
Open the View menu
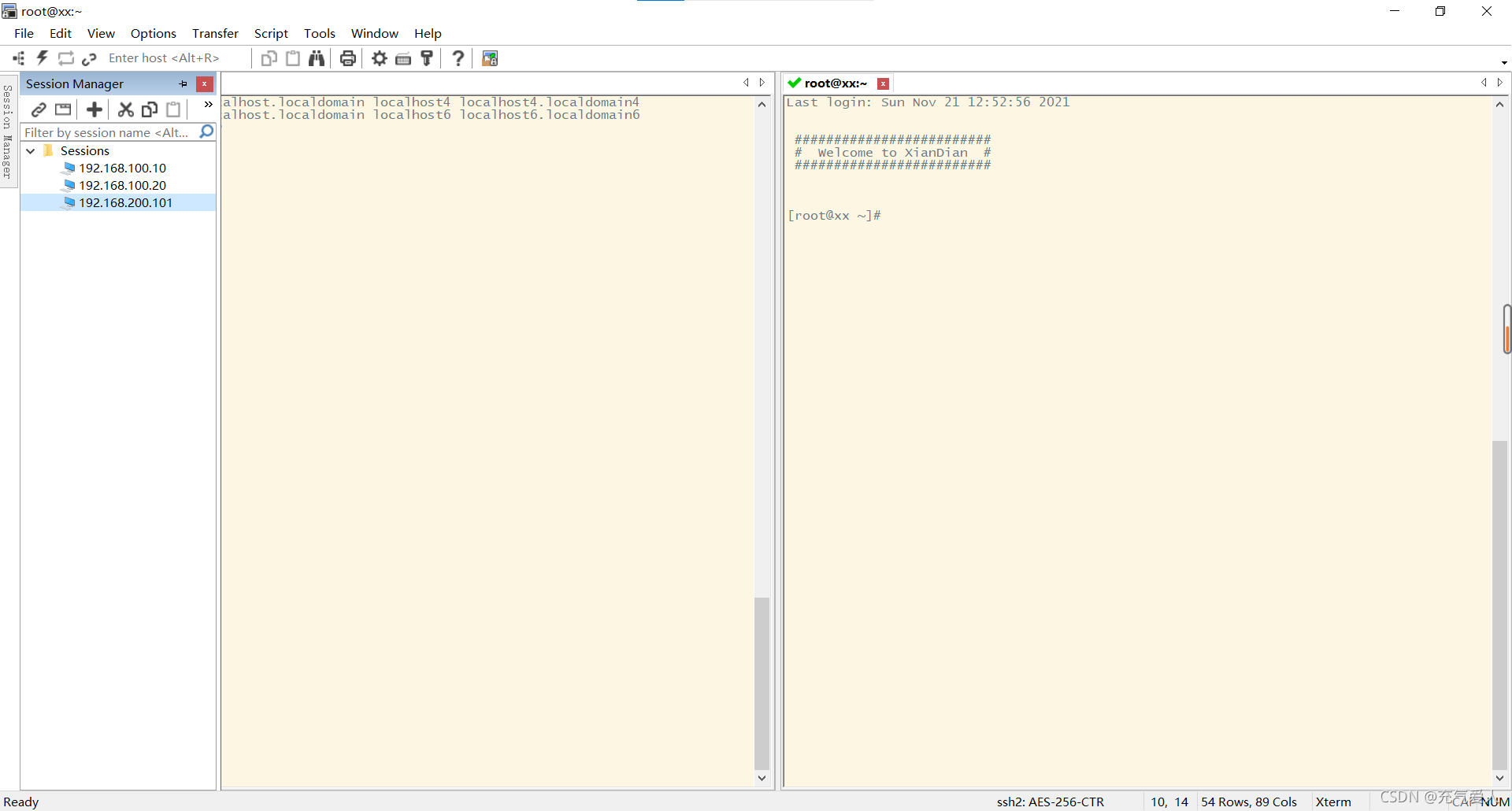click(101, 33)
